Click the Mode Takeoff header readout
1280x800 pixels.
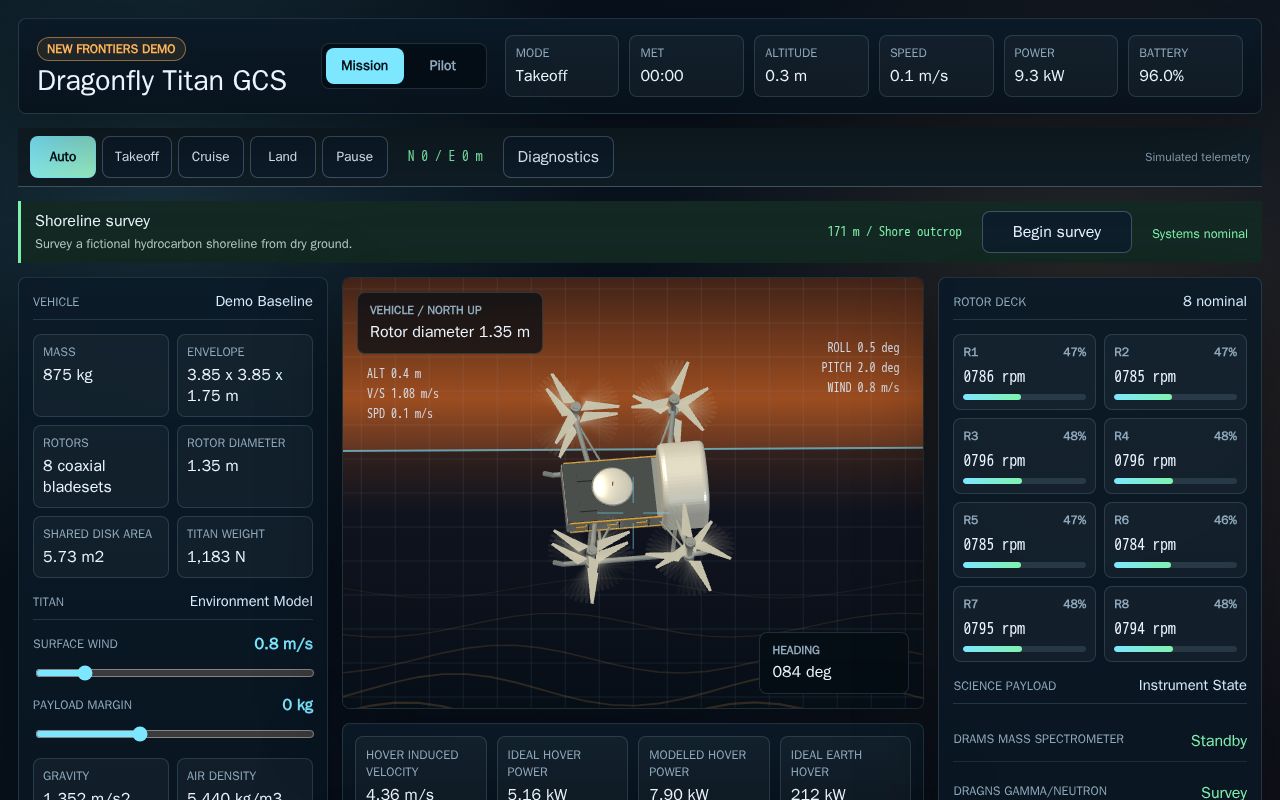[562, 66]
